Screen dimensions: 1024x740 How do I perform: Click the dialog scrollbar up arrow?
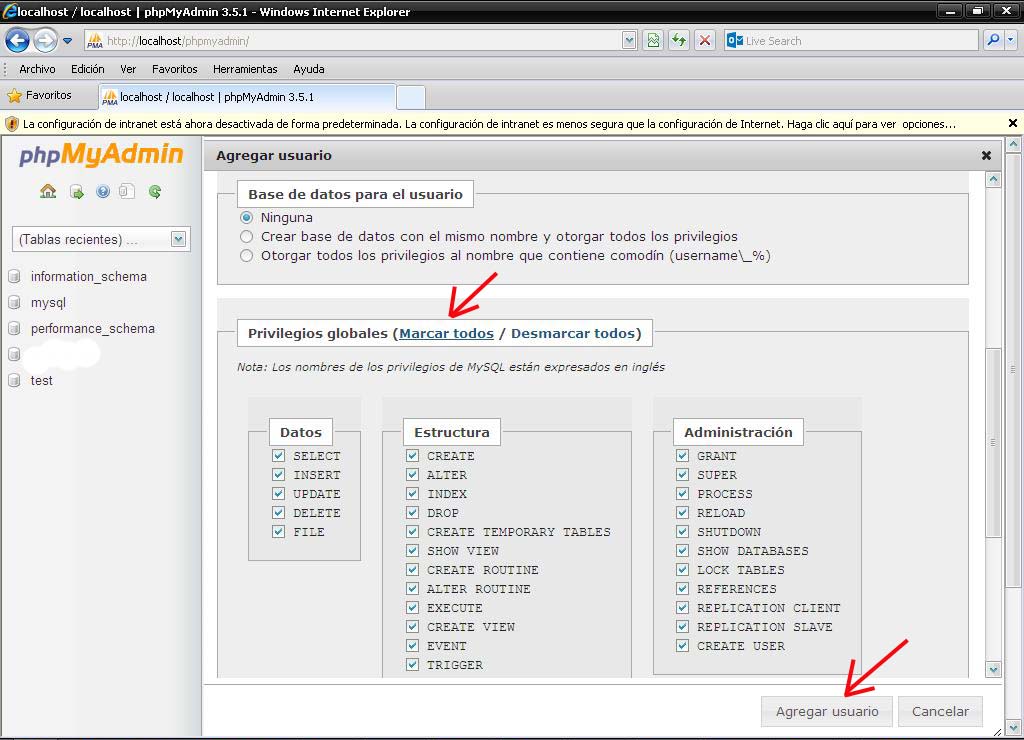993,180
